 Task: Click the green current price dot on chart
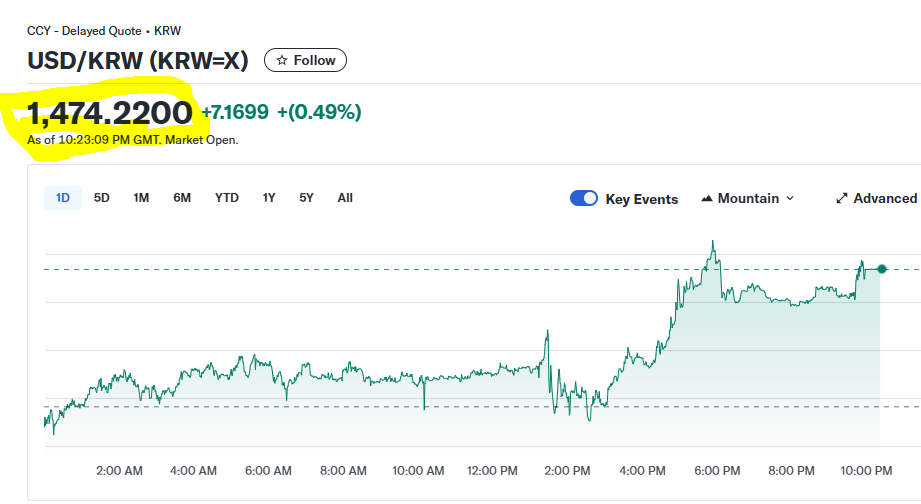pyautogui.click(x=881, y=269)
